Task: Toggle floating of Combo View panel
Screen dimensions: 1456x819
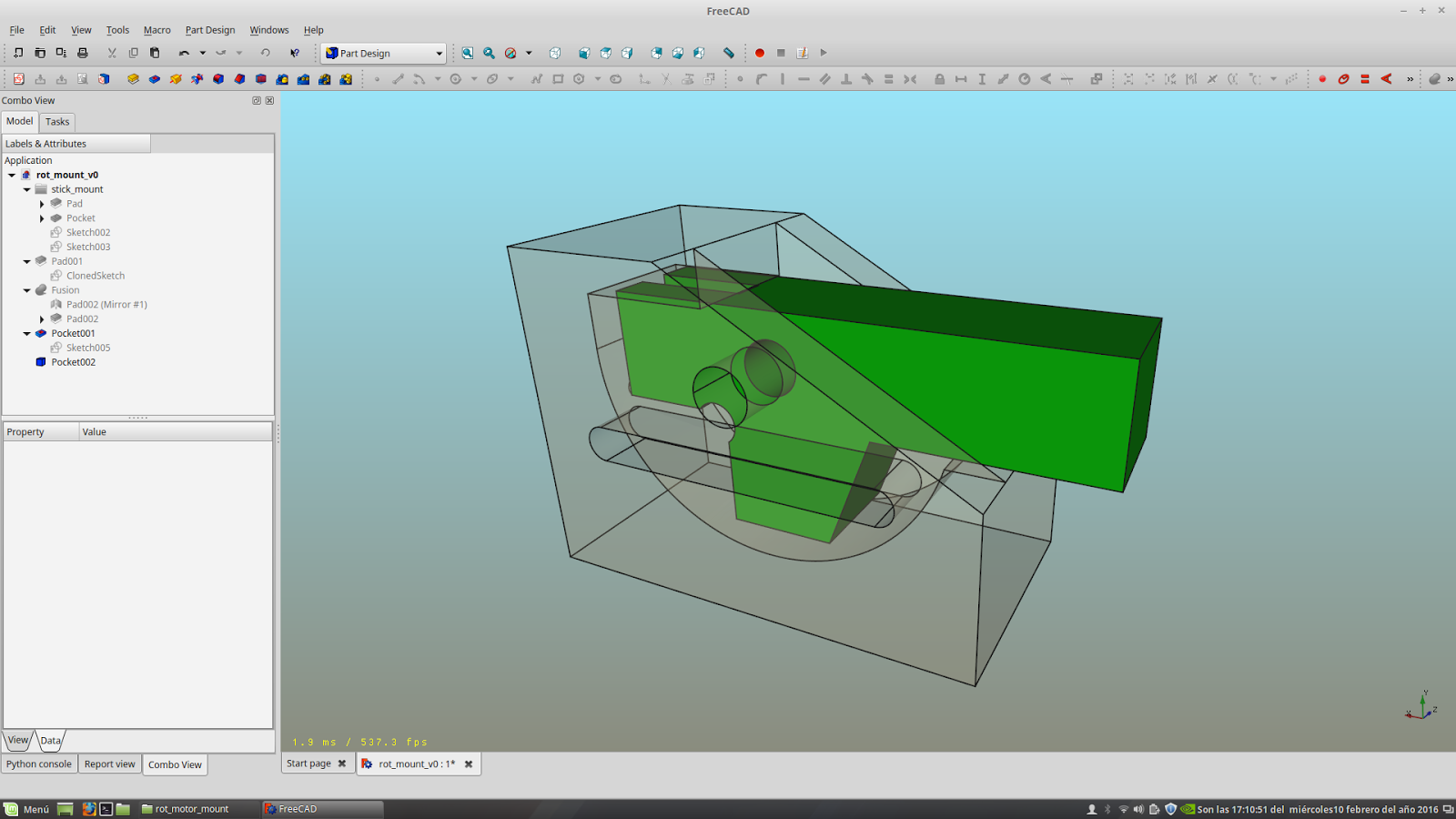Action: tap(257, 101)
